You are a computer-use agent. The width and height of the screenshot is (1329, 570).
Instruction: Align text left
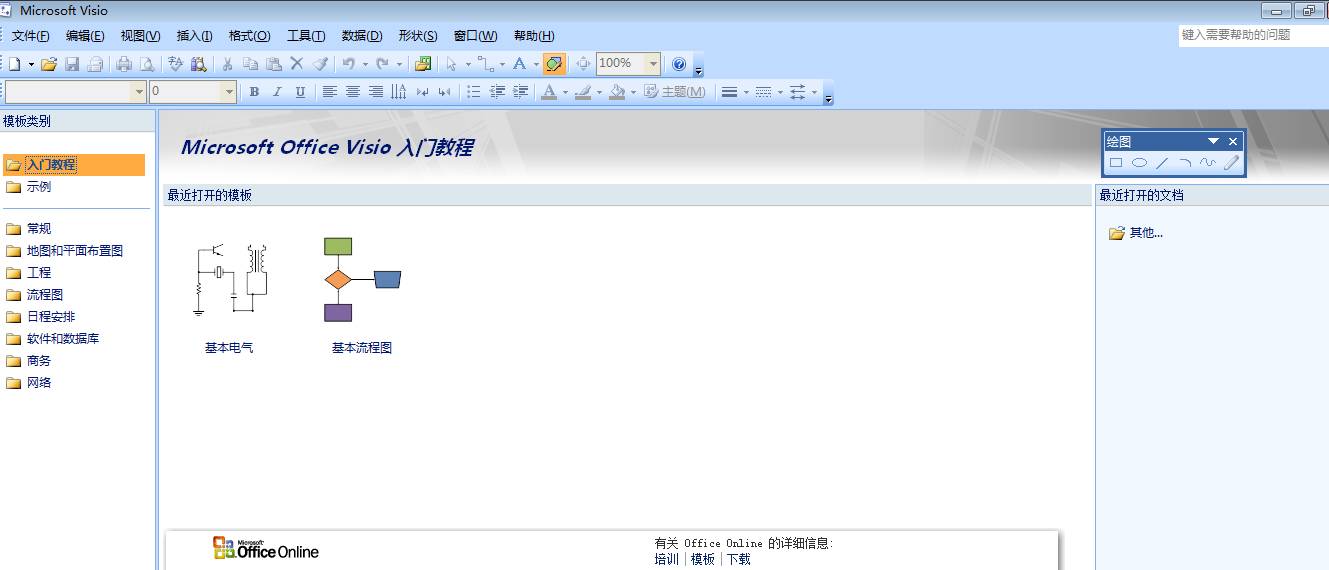[x=329, y=92]
